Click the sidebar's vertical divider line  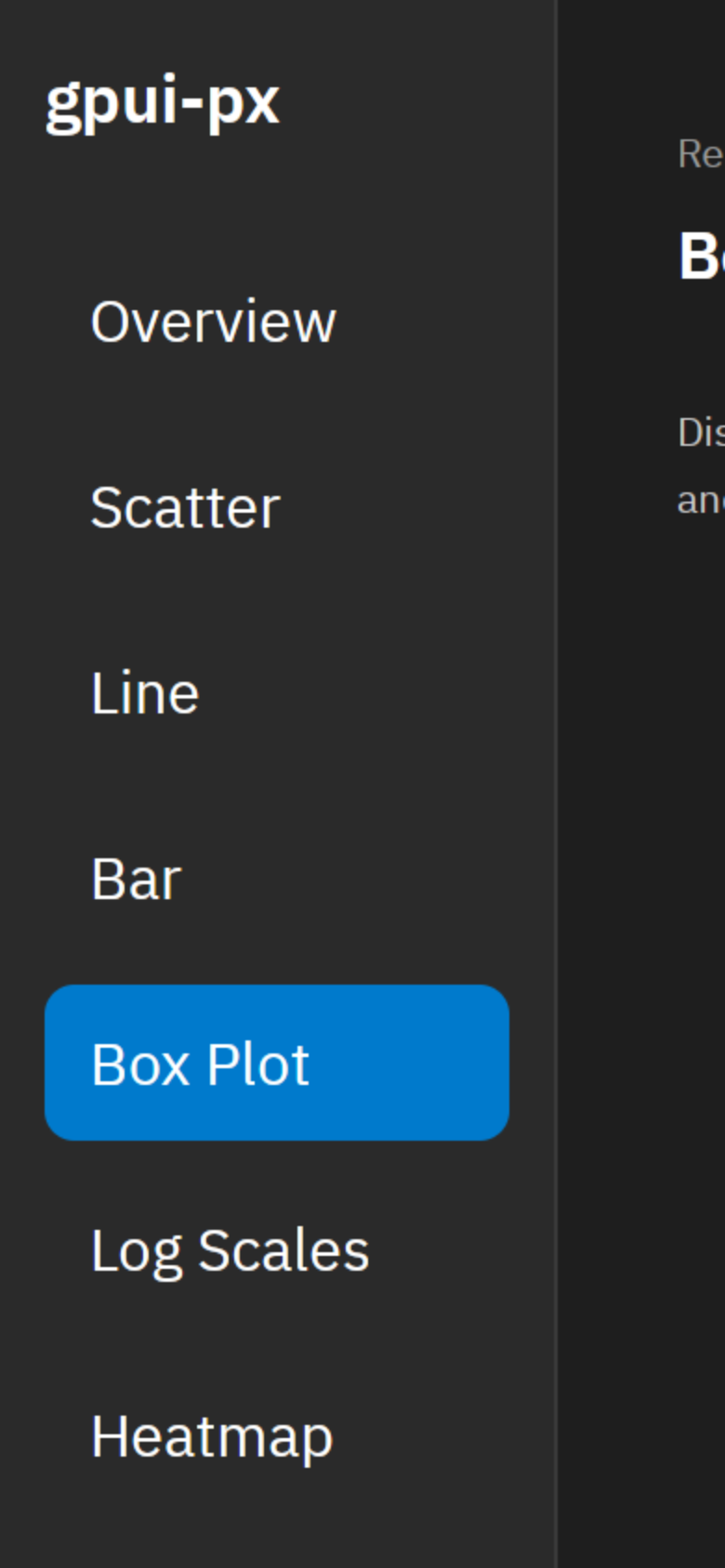tap(557, 784)
